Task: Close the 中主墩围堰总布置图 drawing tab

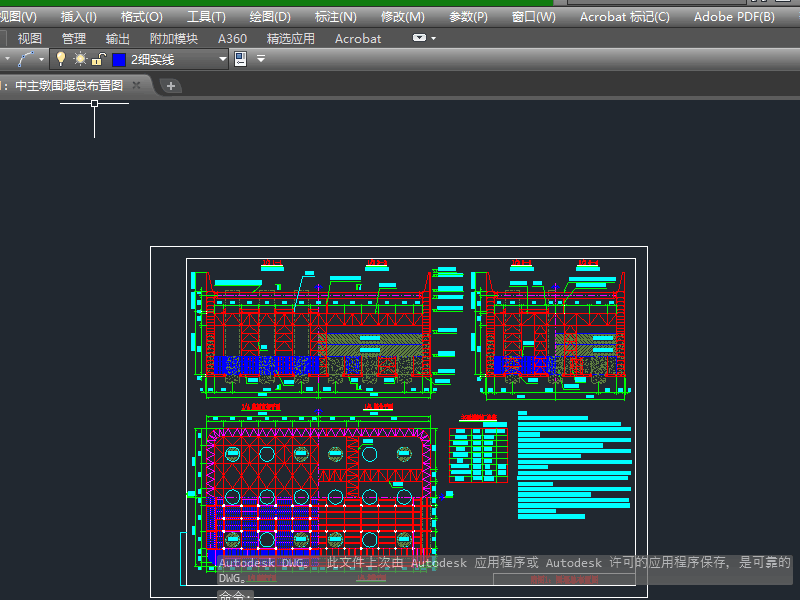Action: (x=137, y=86)
